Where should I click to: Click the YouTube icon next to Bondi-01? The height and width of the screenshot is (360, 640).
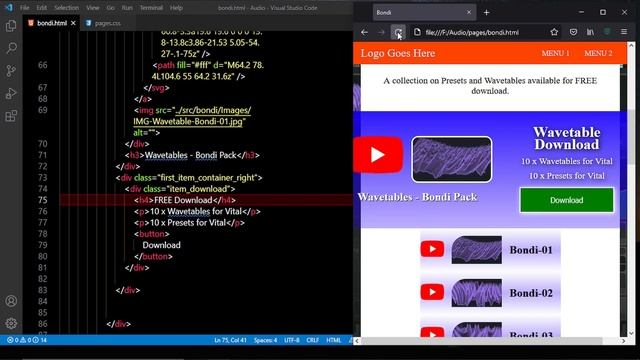click(x=432, y=249)
